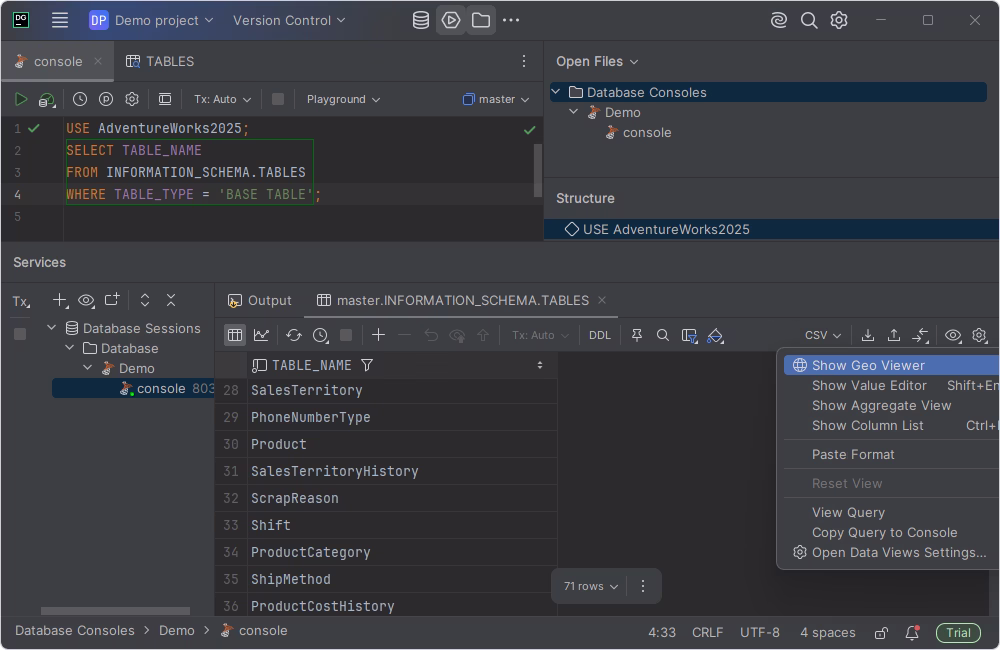
Task: Pin the result tab
Action: (x=636, y=335)
